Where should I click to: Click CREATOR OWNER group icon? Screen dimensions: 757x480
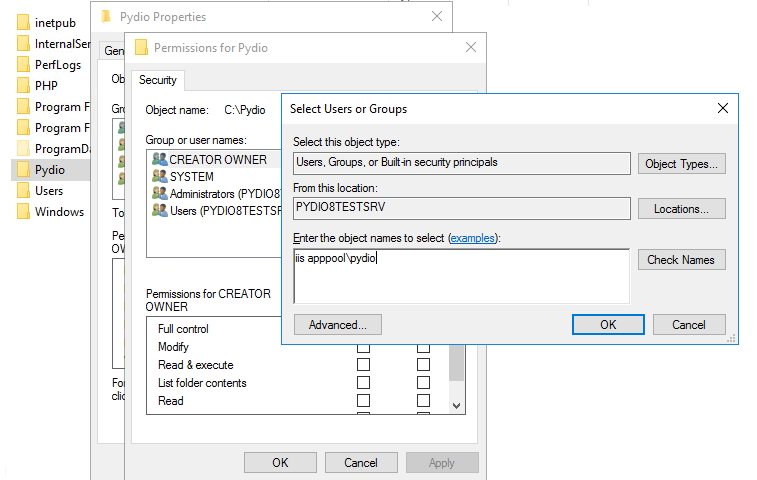tap(159, 159)
